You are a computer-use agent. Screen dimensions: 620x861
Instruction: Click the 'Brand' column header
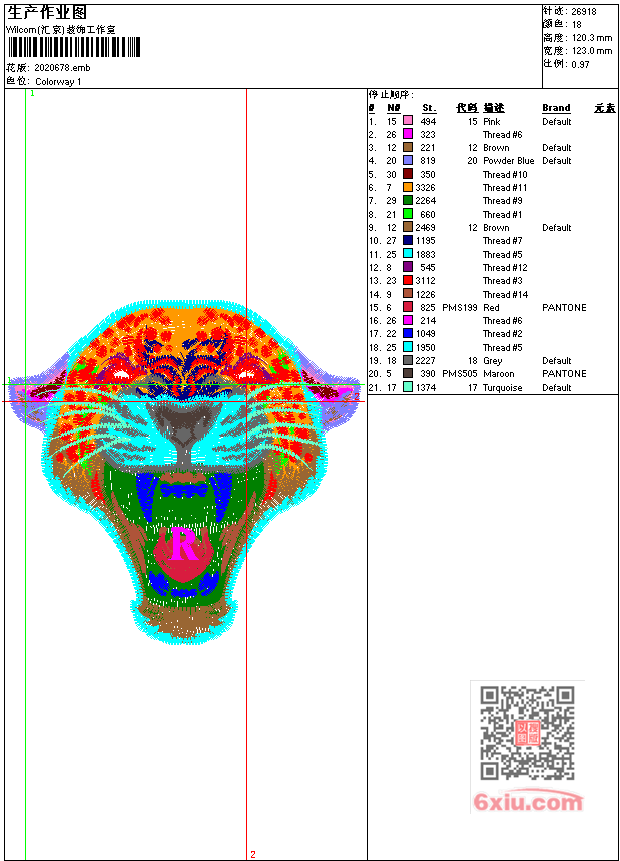click(x=556, y=108)
